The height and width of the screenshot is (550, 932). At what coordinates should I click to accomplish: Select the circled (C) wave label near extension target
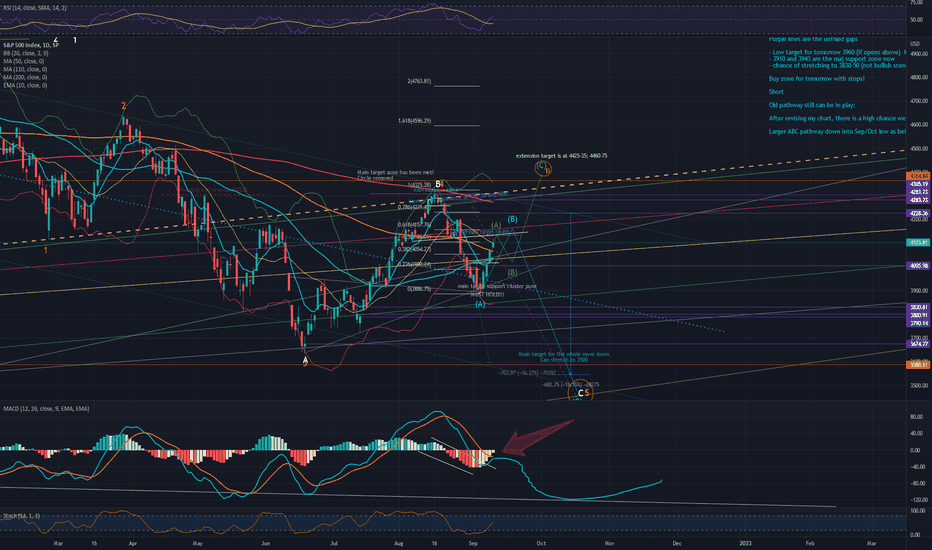coord(541,167)
